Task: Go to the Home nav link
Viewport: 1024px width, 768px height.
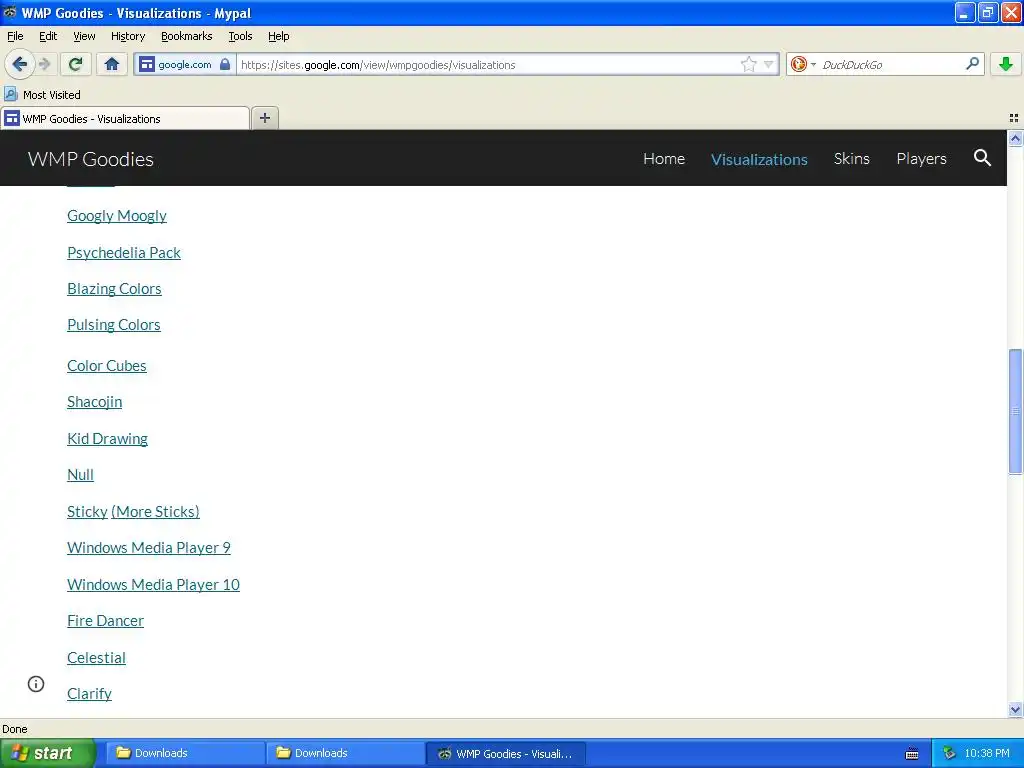Action: click(x=664, y=159)
